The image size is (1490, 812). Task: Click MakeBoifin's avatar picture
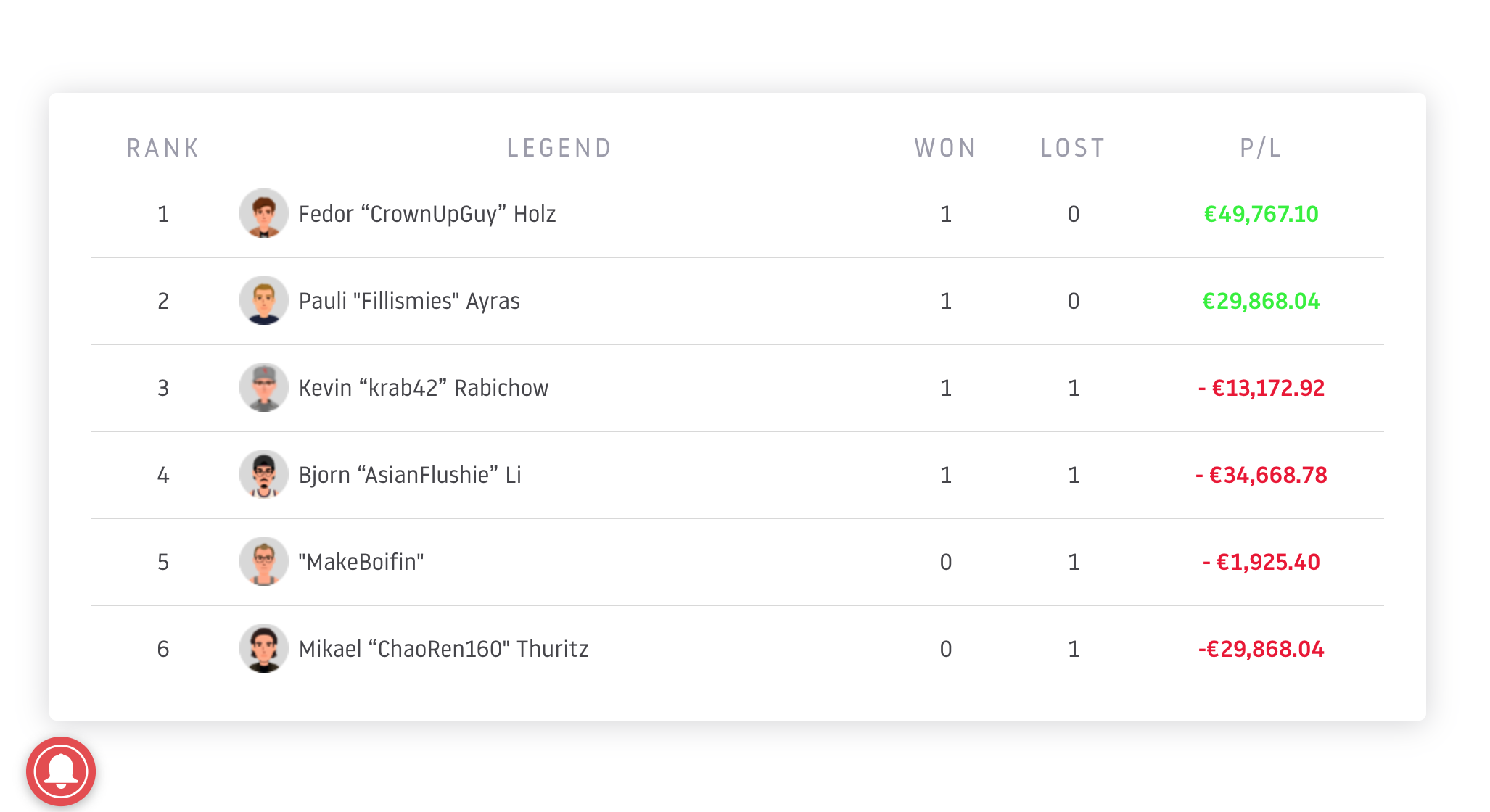tap(264, 561)
